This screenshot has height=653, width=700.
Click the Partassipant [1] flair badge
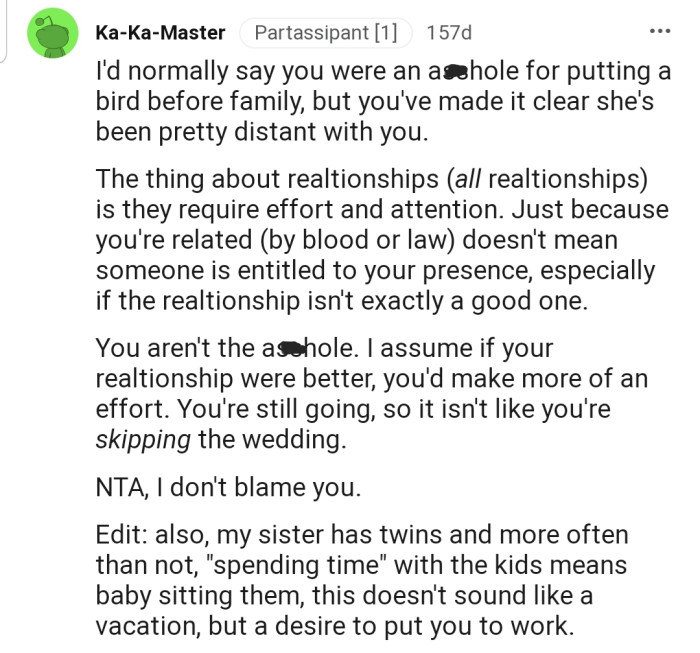324,33
